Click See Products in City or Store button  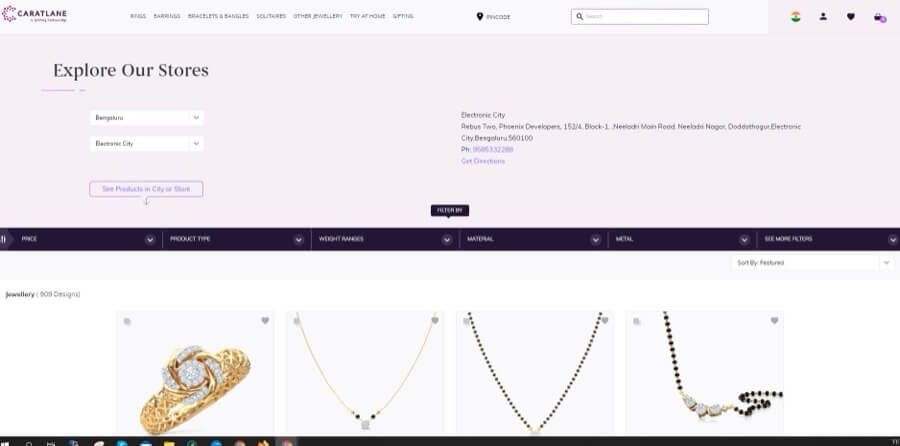[146, 189]
